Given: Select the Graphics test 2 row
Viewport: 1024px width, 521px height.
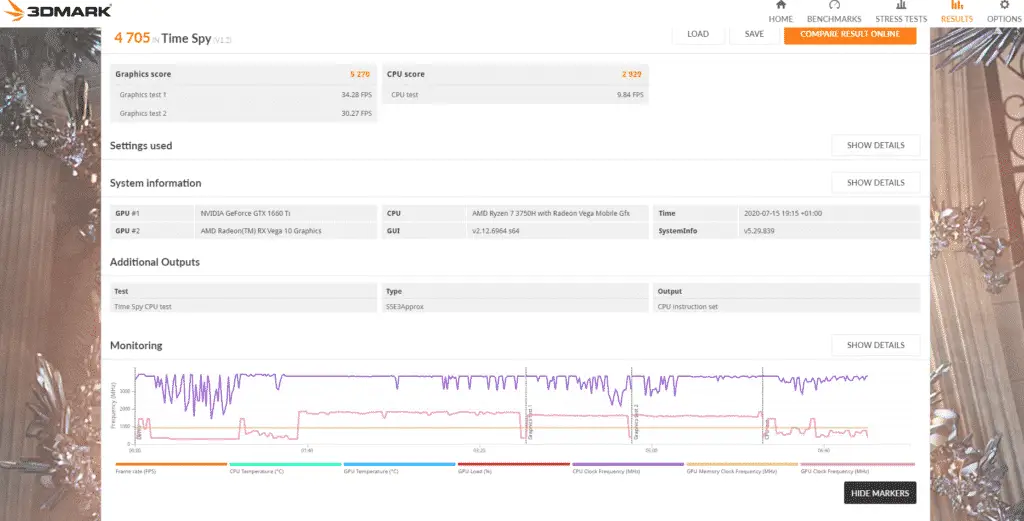Looking at the screenshot, I should (244, 114).
